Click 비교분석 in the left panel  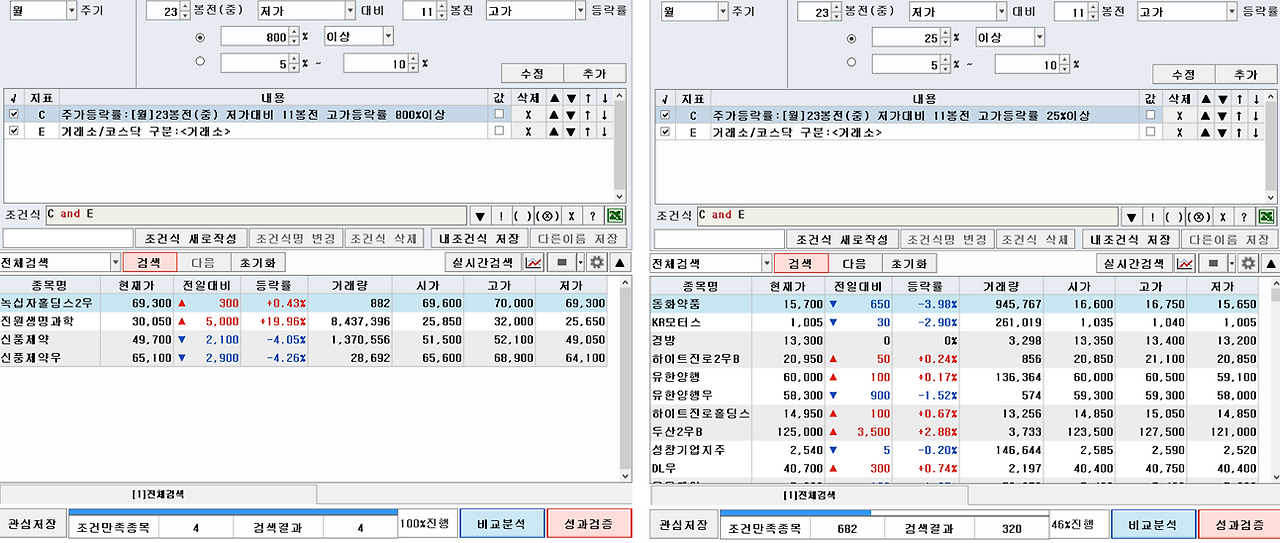[502, 523]
